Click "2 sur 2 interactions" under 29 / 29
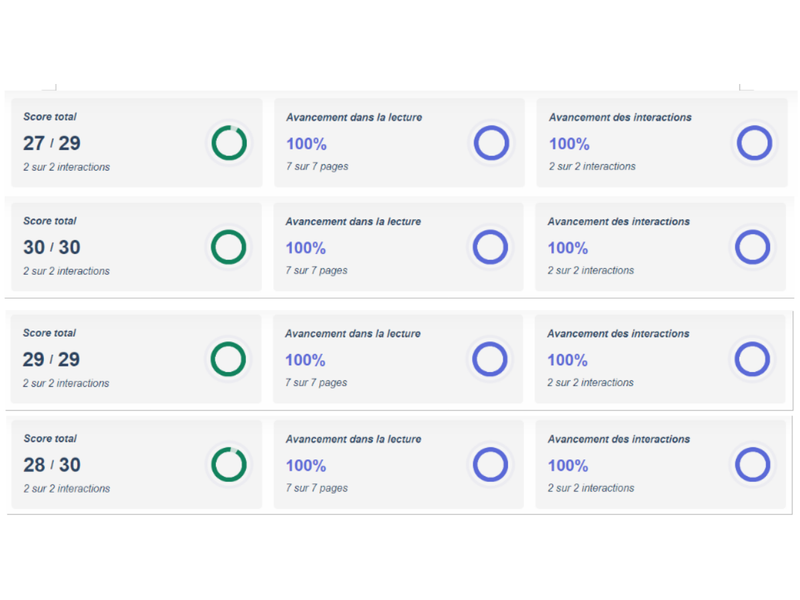Screen dimensions: 800x600 pyautogui.click(x=66, y=383)
